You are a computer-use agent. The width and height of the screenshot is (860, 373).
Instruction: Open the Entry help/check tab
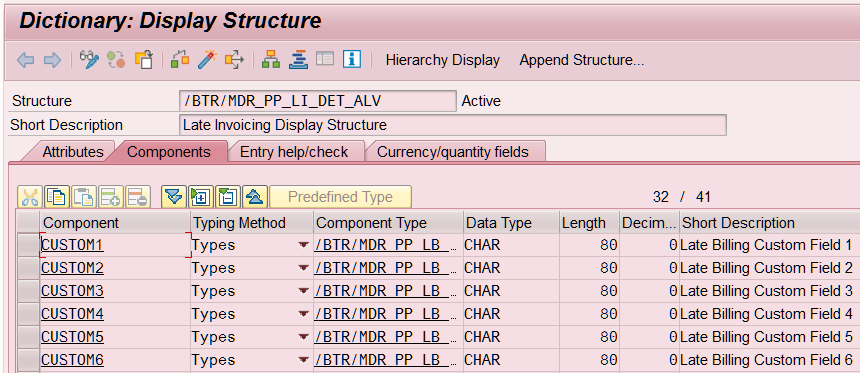point(294,152)
